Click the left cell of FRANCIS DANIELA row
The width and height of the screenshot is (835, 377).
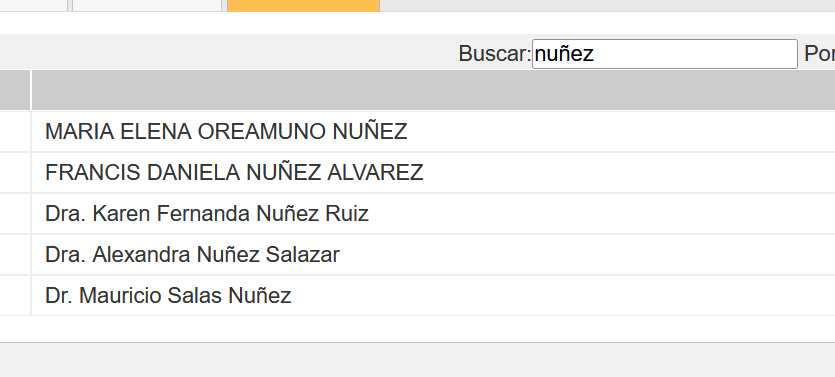pyautogui.click(x=15, y=173)
